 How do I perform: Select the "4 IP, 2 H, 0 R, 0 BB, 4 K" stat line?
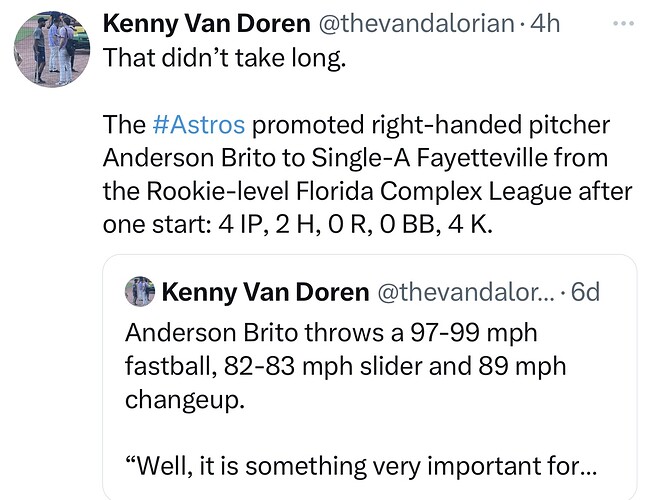[355, 225]
